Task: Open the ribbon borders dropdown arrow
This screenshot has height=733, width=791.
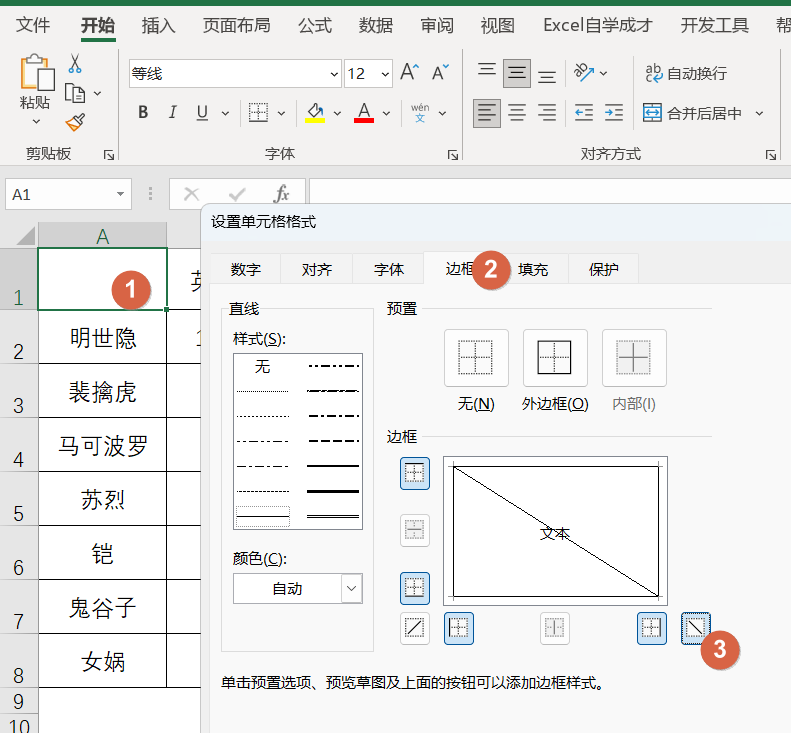Action: click(281, 114)
